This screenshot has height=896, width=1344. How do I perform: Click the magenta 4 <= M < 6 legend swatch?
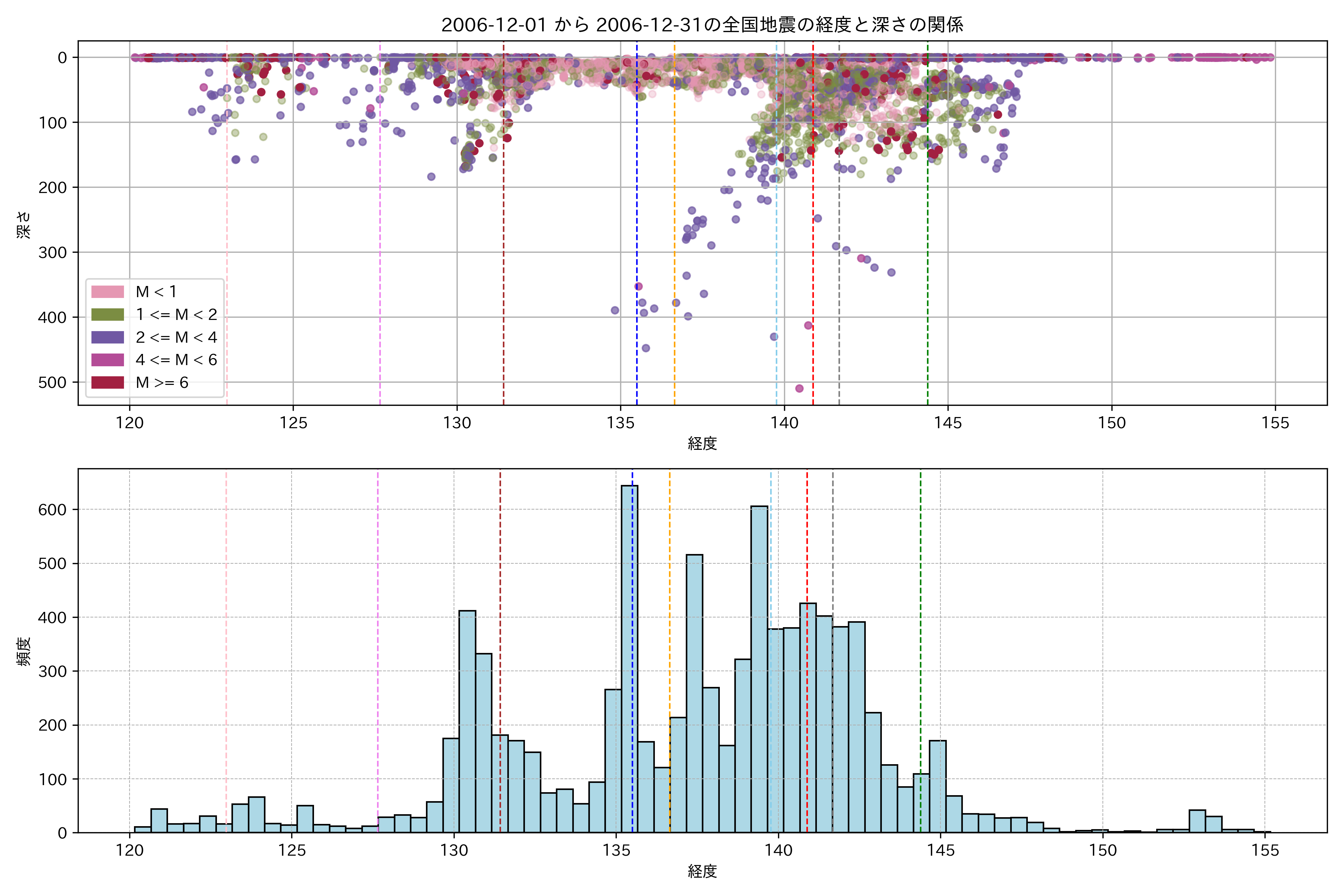(108, 360)
